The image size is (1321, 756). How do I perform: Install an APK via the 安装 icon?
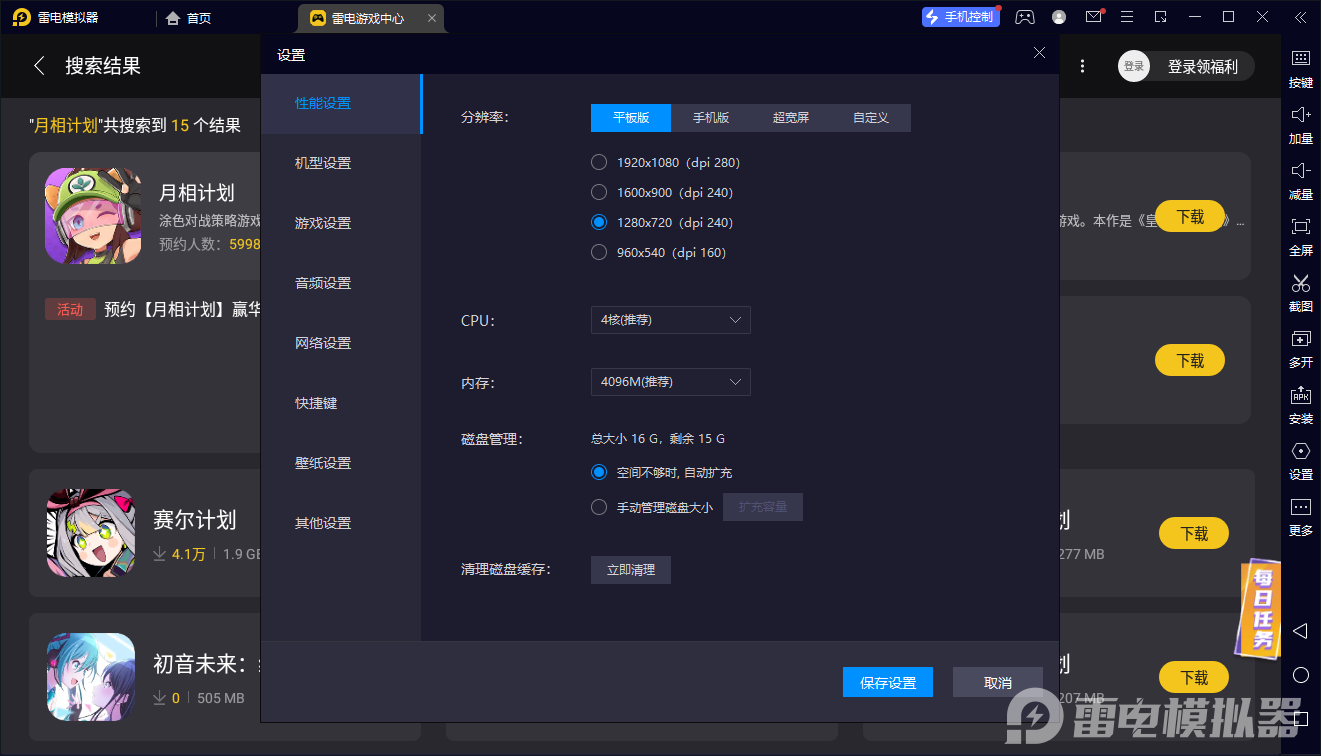[1300, 406]
